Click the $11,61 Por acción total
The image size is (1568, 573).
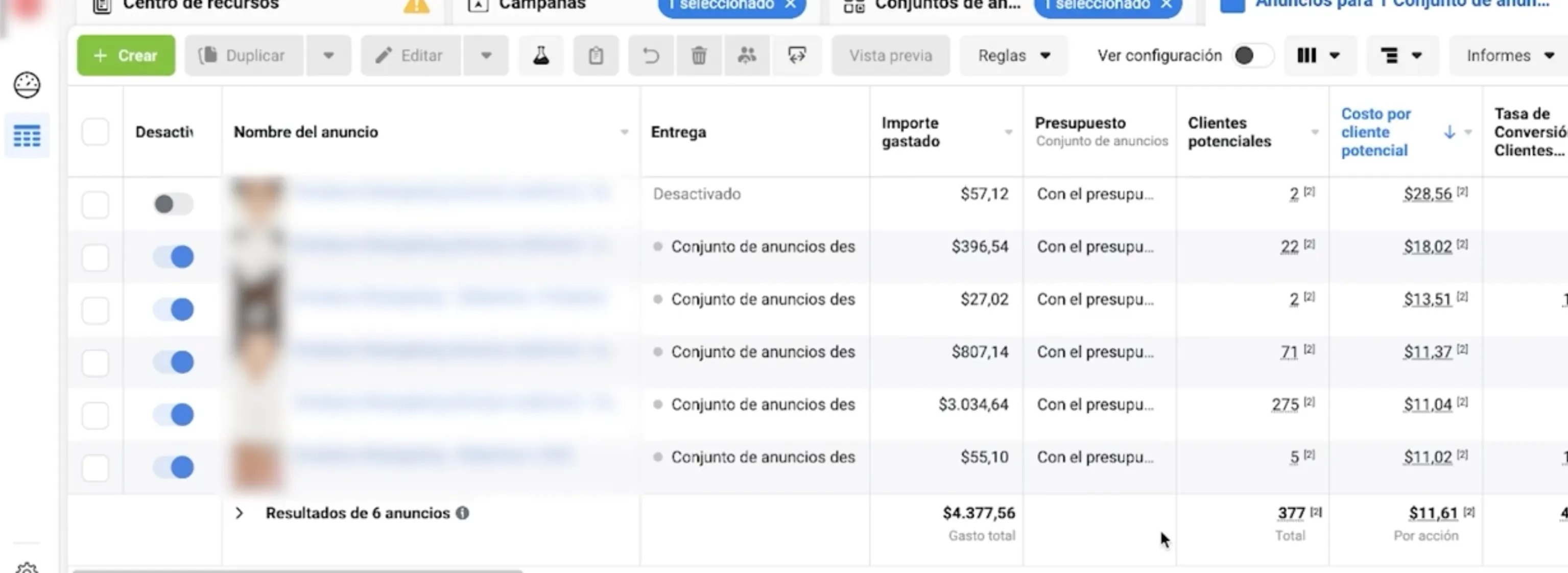1433,513
